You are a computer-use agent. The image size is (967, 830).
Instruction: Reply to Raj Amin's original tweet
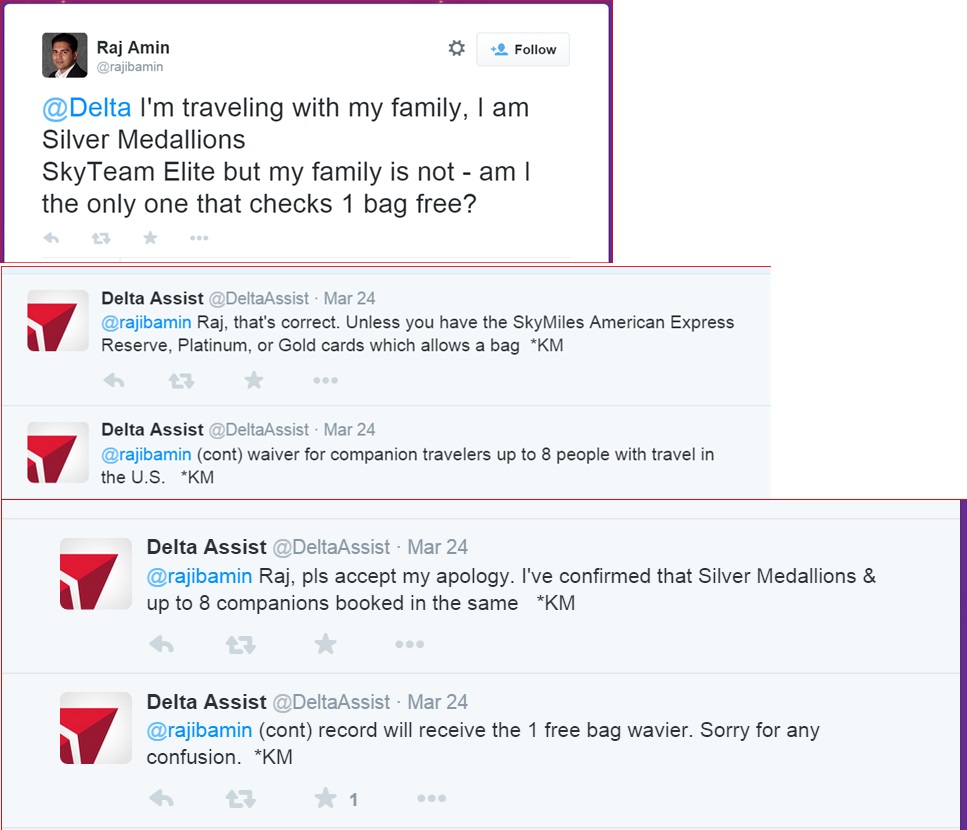[51, 238]
